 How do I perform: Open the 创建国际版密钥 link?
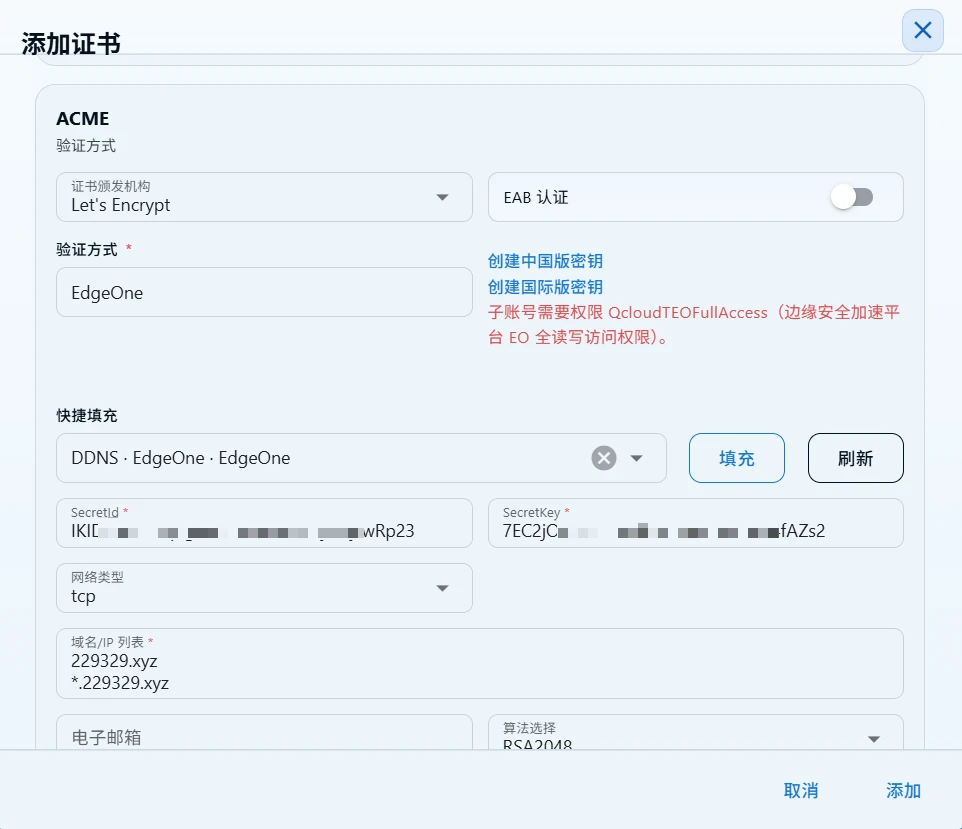click(x=545, y=287)
